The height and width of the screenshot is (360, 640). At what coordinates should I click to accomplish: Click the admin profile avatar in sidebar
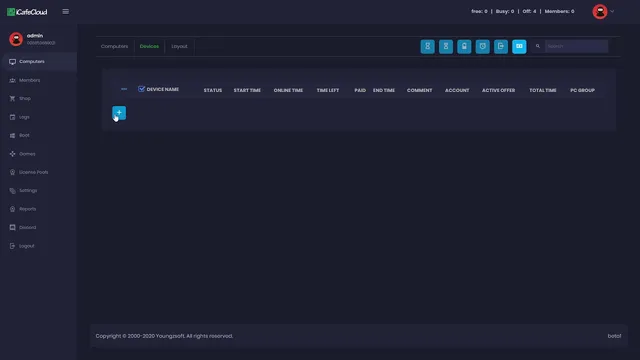(16, 39)
